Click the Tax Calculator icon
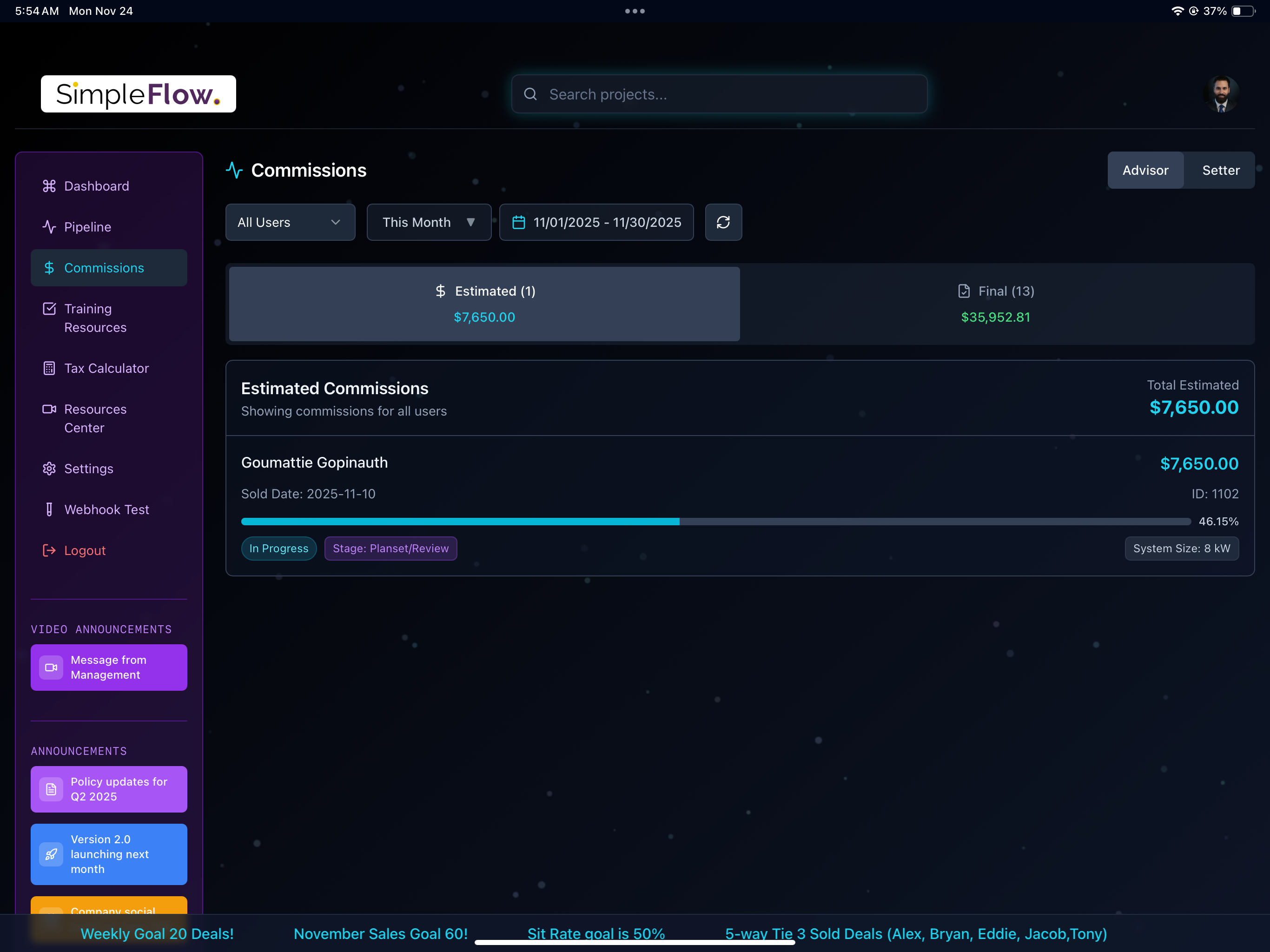The width and height of the screenshot is (1270, 952). [x=49, y=368]
